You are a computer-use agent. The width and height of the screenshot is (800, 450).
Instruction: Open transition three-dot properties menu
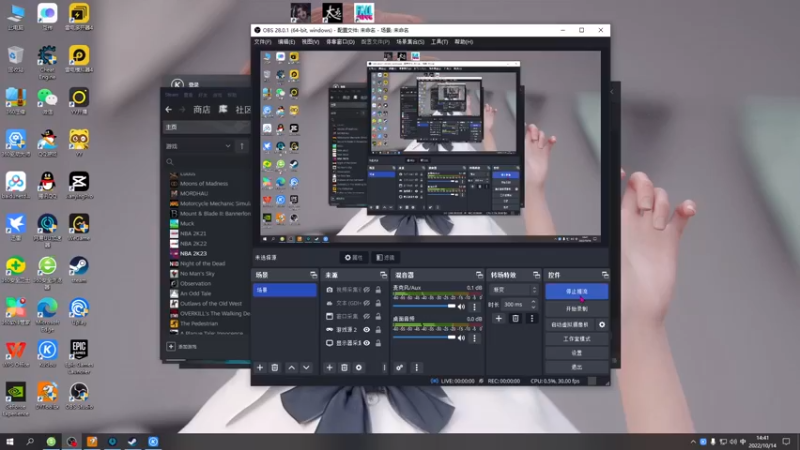[532, 318]
